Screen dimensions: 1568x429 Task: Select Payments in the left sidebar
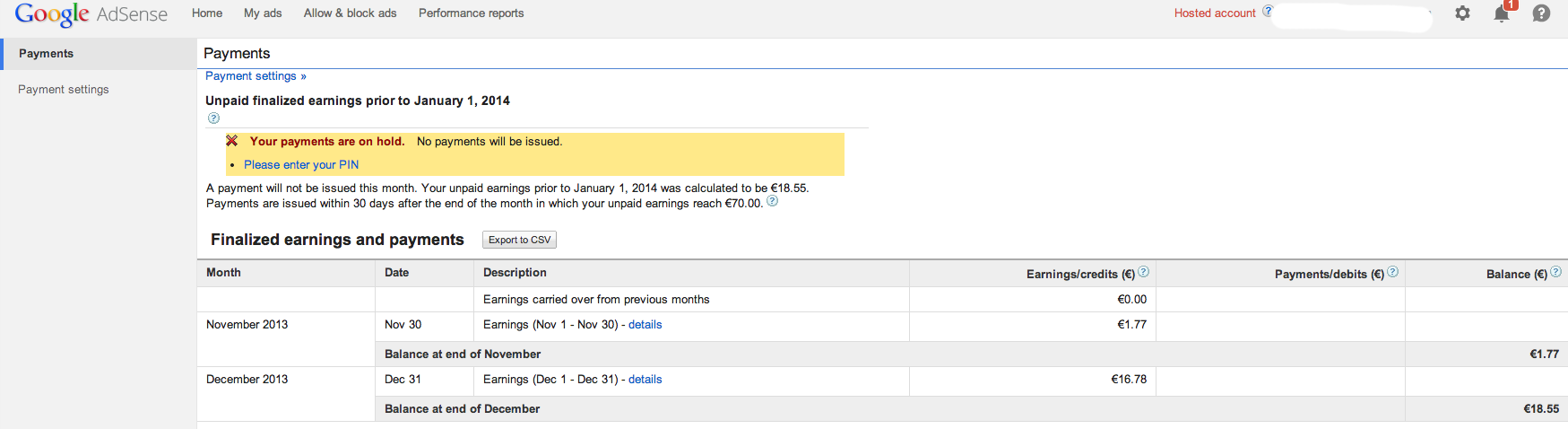tap(99, 54)
